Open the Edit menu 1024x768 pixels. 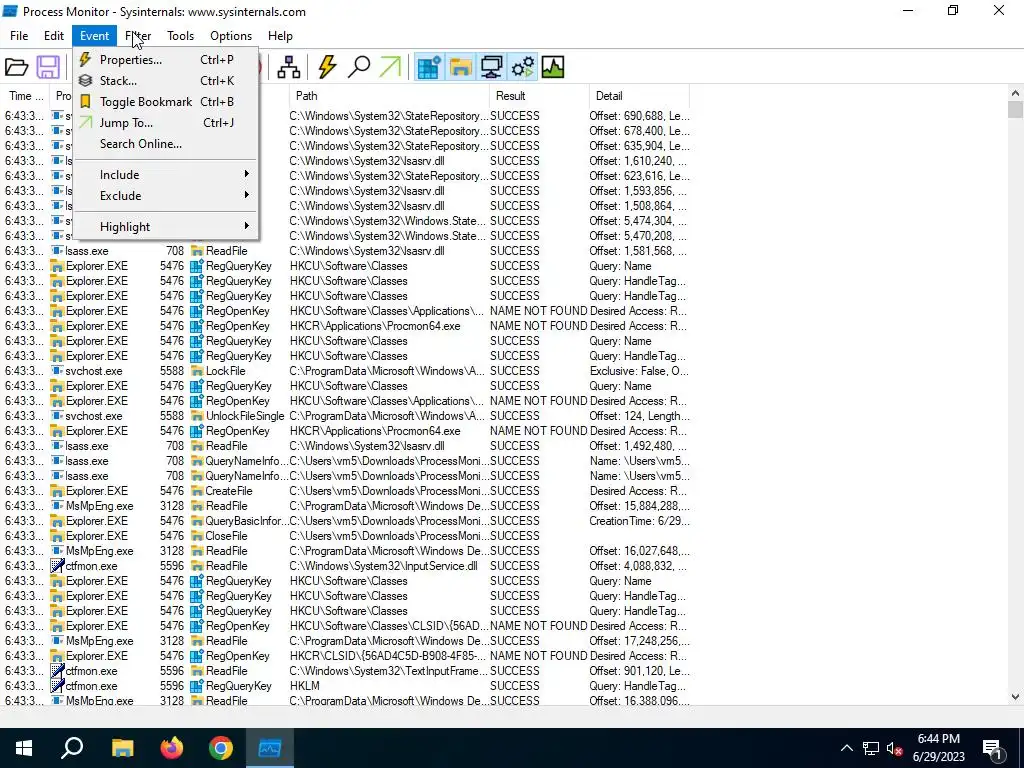coord(54,36)
